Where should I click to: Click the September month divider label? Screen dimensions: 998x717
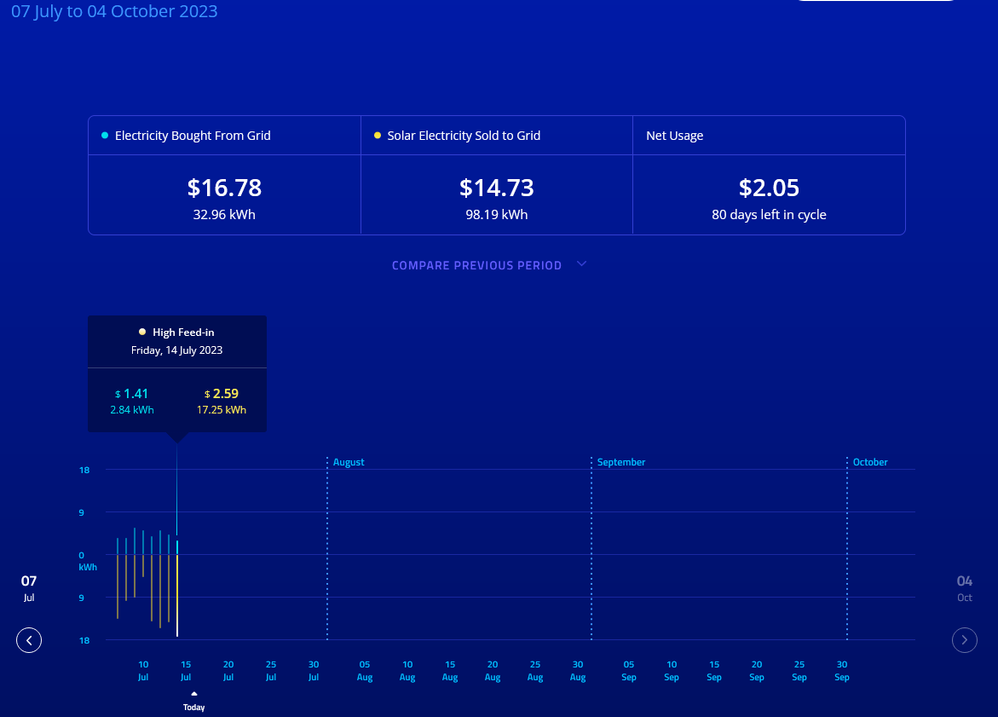(621, 462)
